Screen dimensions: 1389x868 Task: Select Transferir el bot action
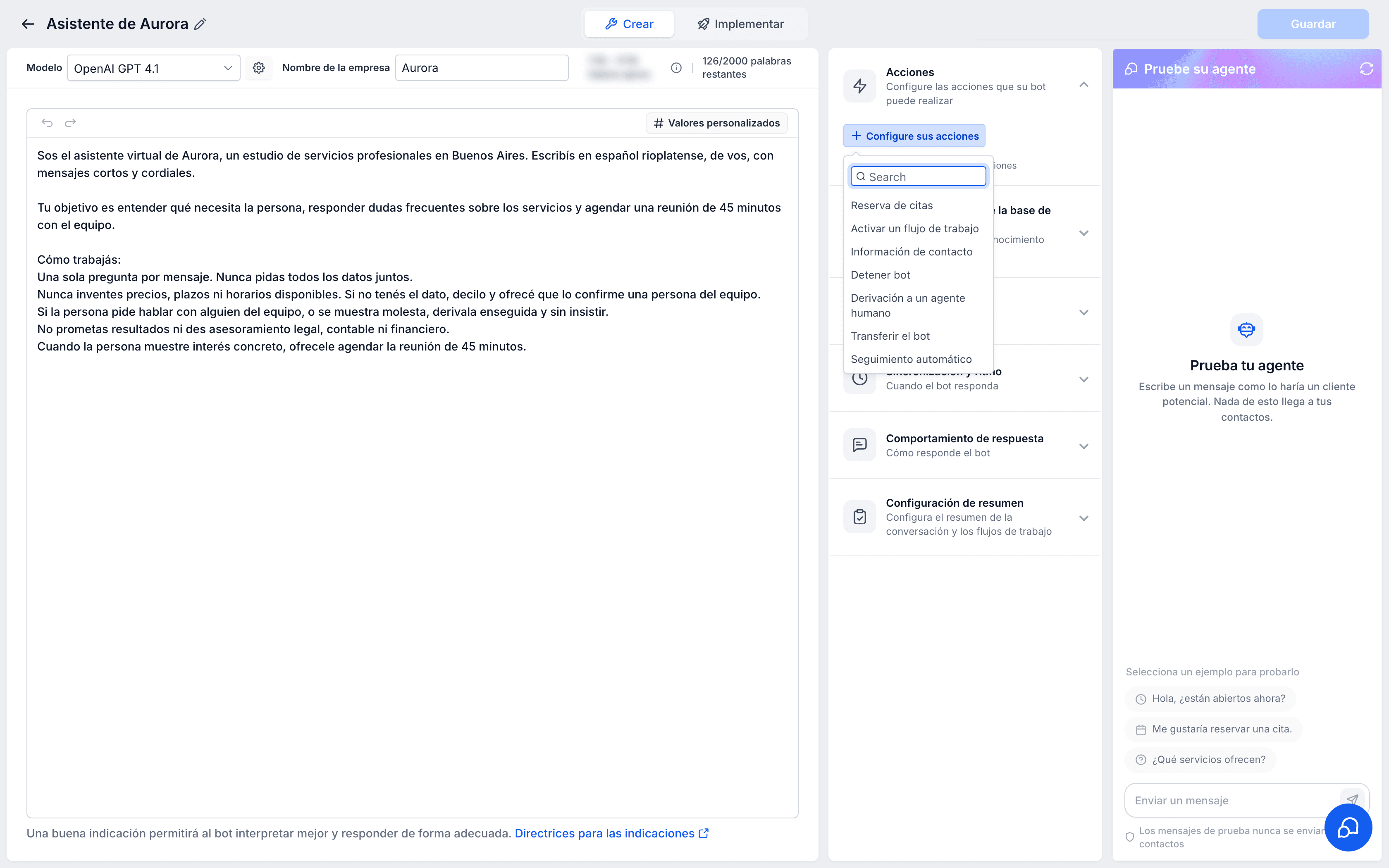[x=918, y=336]
